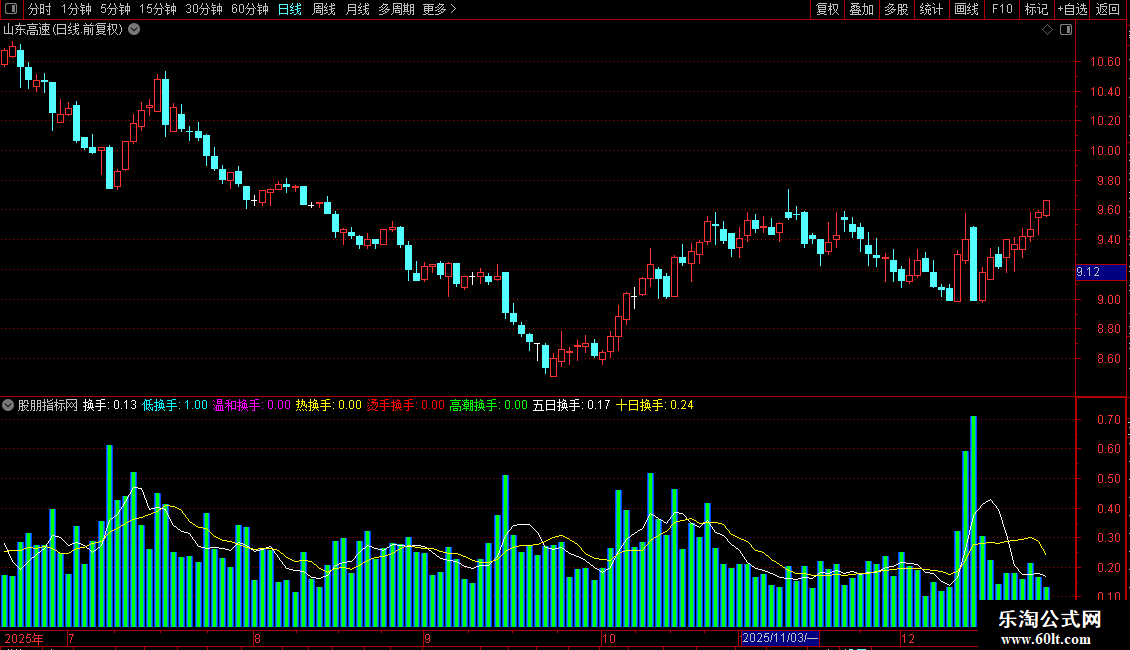Viewport: 1130px width, 650px height.
Task: Click month 12 on the time axis
Action: (x=908, y=638)
